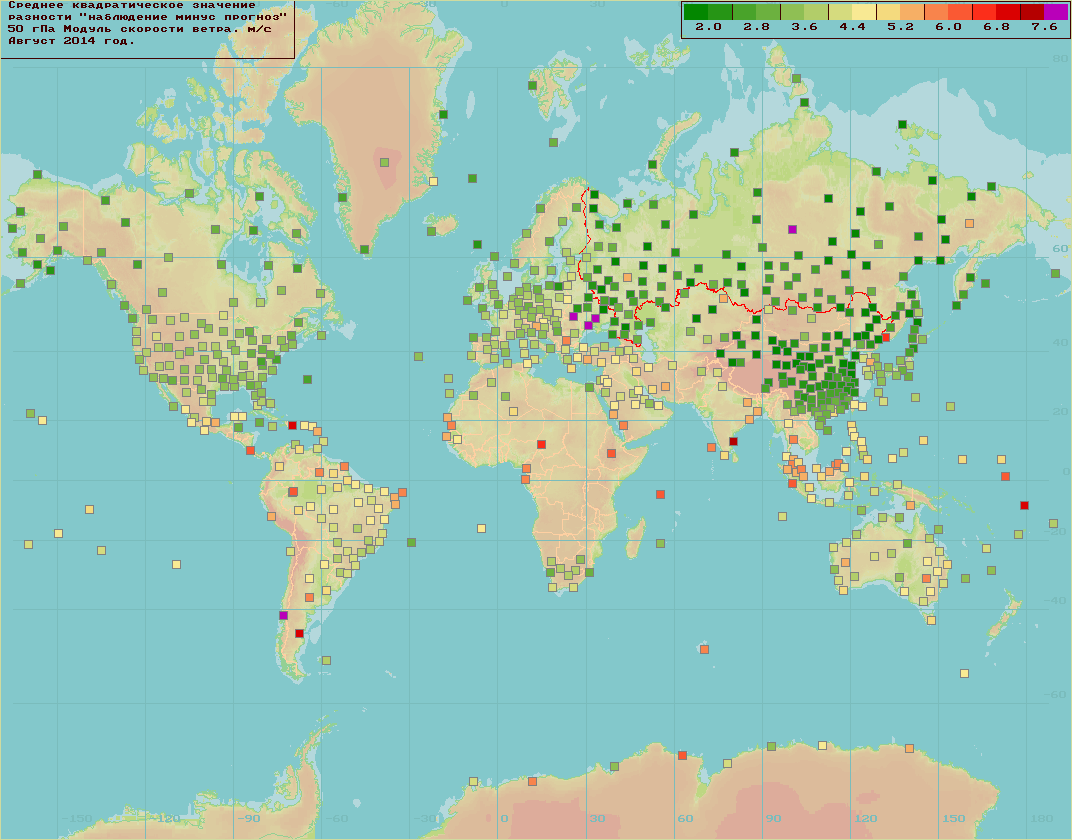Click the red marker near northeast China
1072x840 pixels.
887,337
